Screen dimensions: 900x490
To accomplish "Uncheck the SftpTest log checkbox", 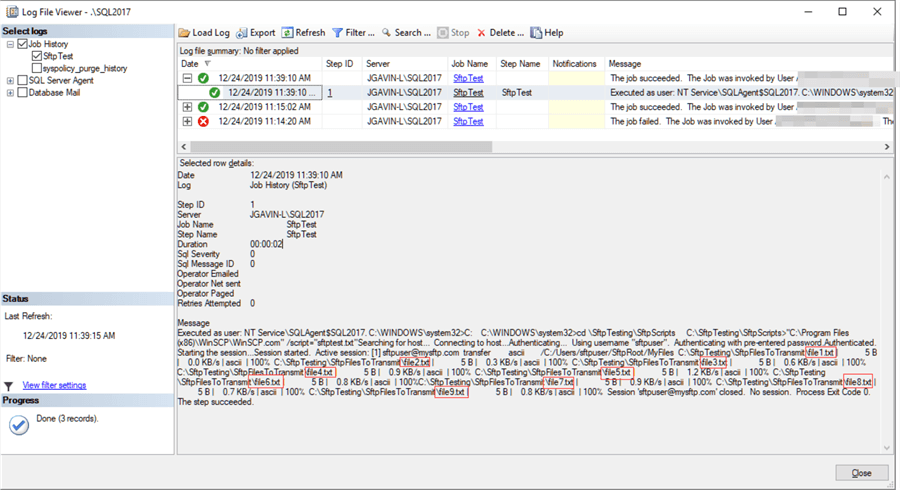I will pos(37,56).
